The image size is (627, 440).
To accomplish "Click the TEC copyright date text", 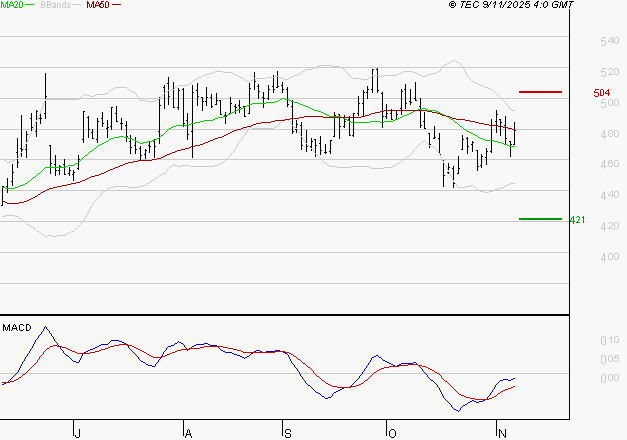I will [x=511, y=5].
